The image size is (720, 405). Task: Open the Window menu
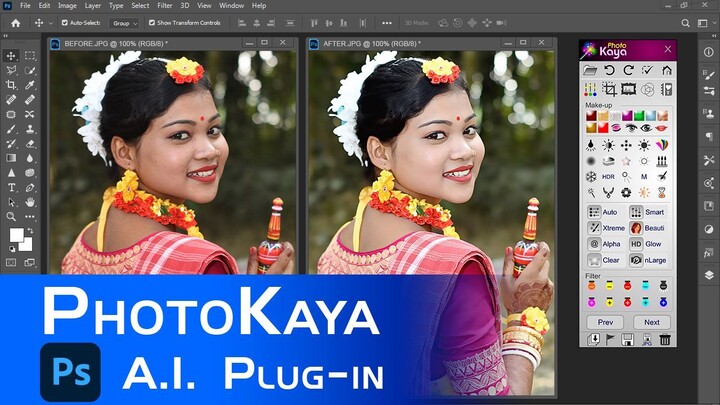point(231,6)
